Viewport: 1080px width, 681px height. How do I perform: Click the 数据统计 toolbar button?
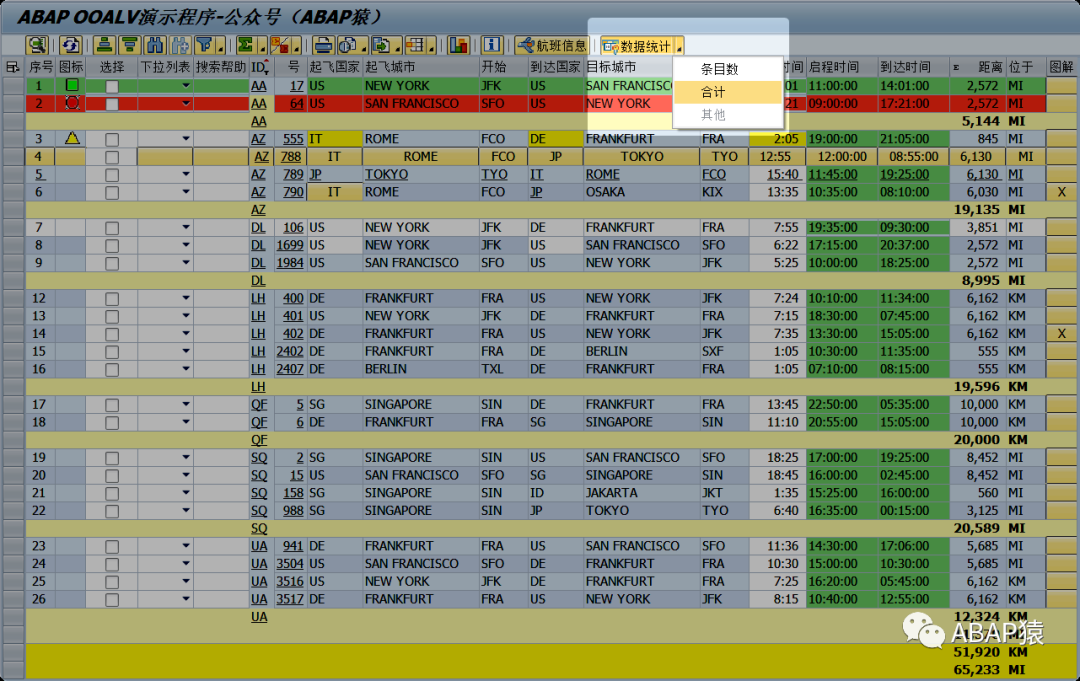(x=637, y=45)
